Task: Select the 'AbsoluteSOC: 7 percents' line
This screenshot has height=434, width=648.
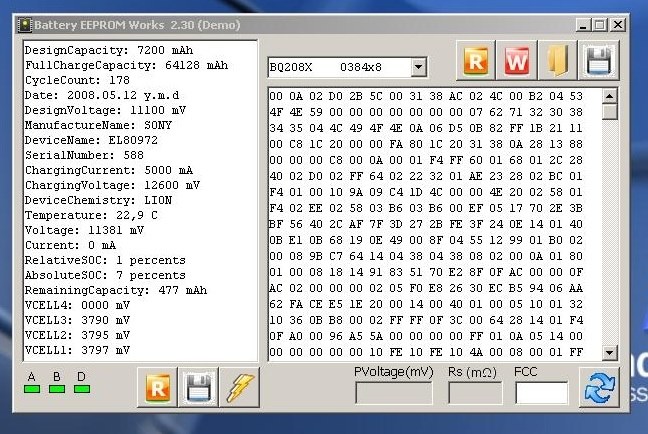Action: 105,275
